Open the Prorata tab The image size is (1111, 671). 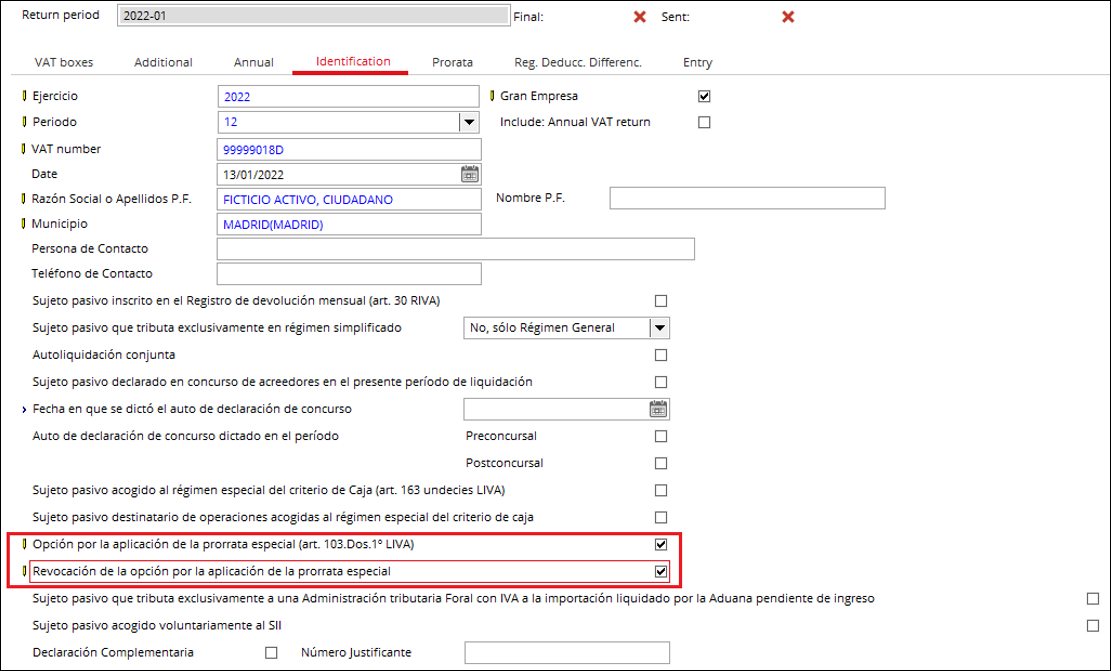point(452,62)
